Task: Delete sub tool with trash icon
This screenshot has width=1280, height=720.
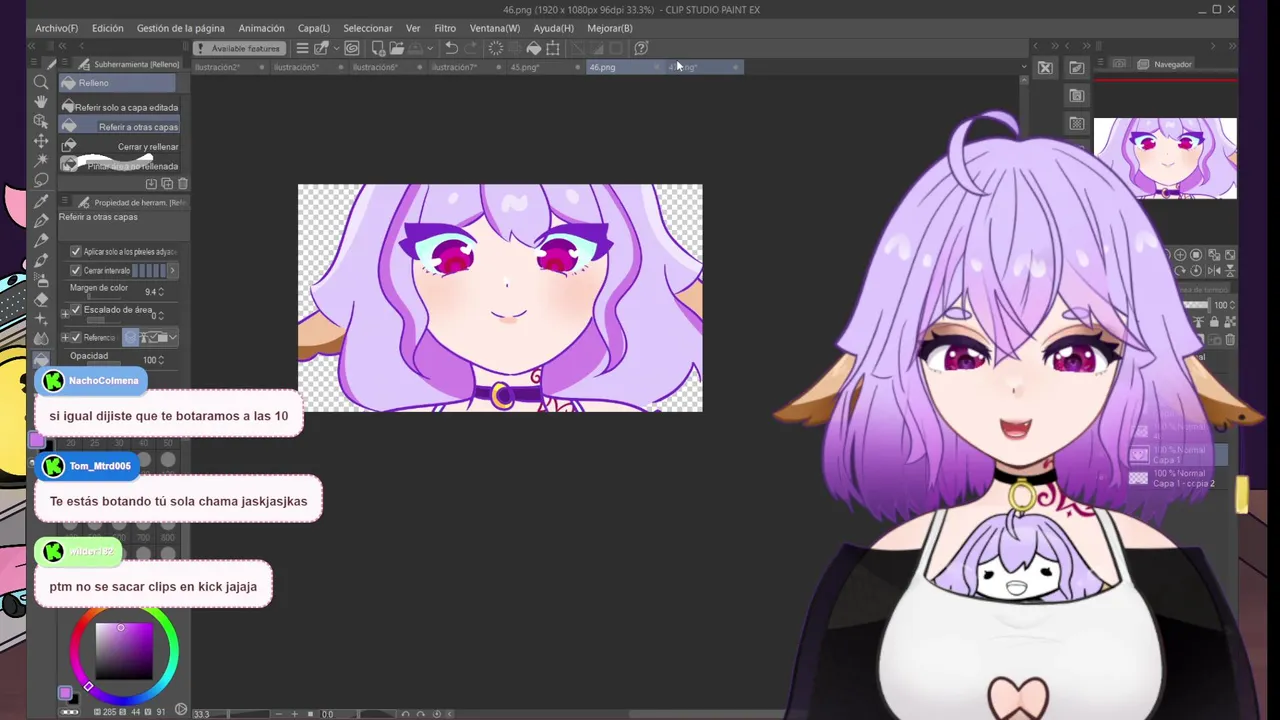Action: coord(182,184)
